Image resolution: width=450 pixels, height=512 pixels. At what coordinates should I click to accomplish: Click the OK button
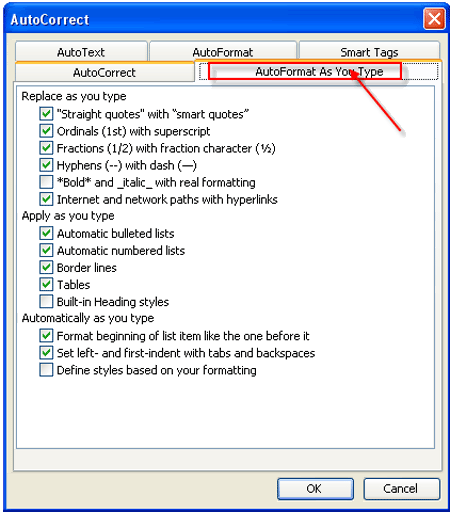pos(315,489)
